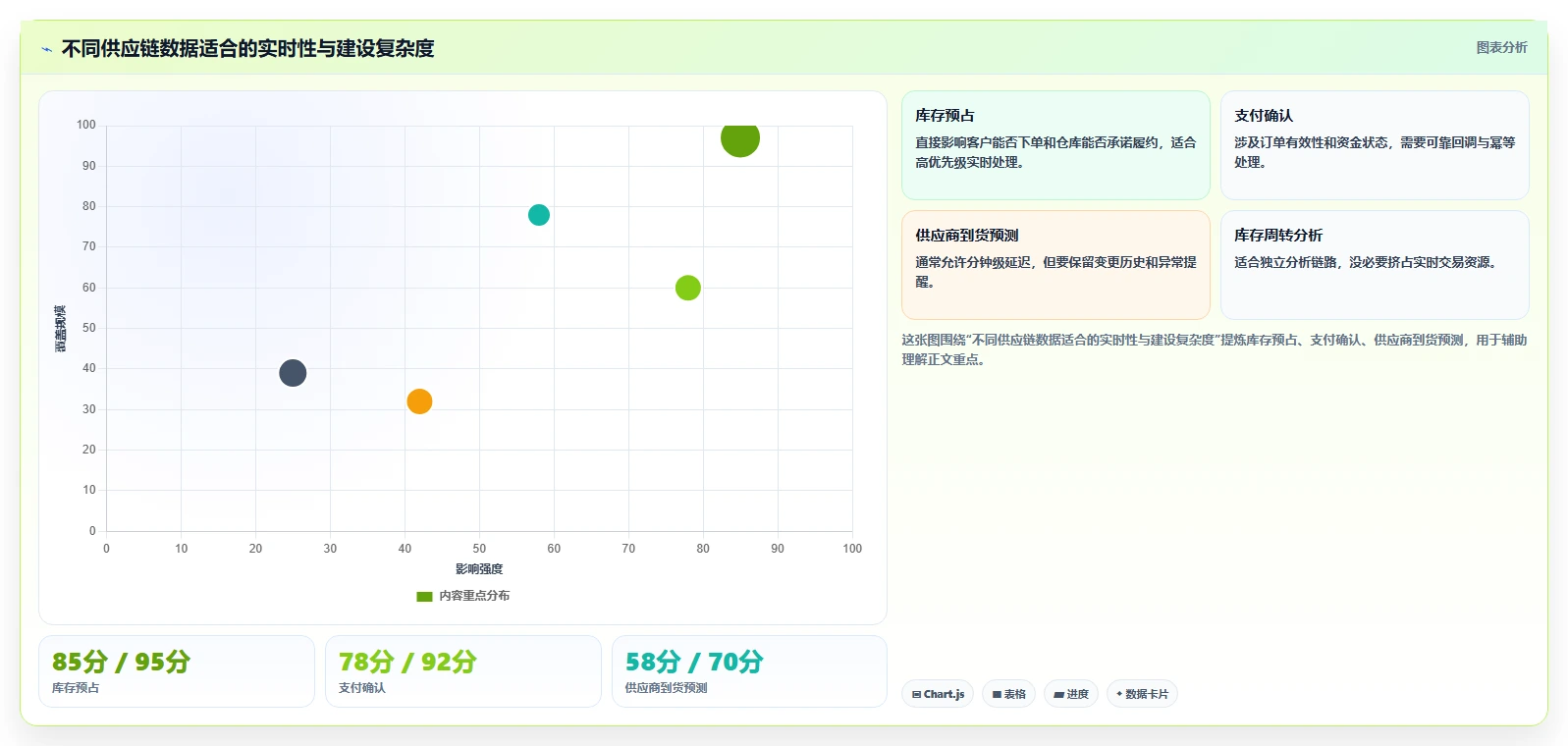Open the 库存预占 info card
1568x746 pixels.
(x=1055, y=145)
